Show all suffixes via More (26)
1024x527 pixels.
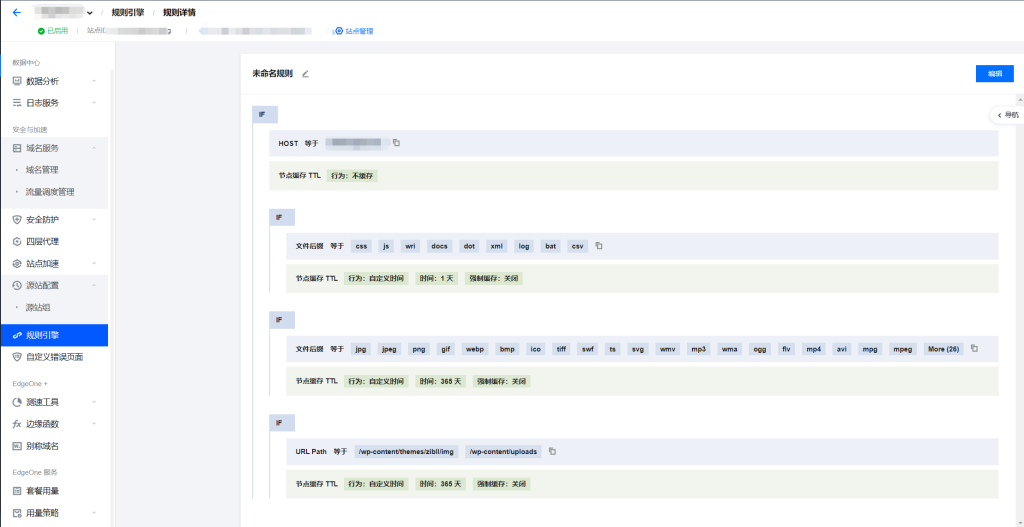point(943,349)
